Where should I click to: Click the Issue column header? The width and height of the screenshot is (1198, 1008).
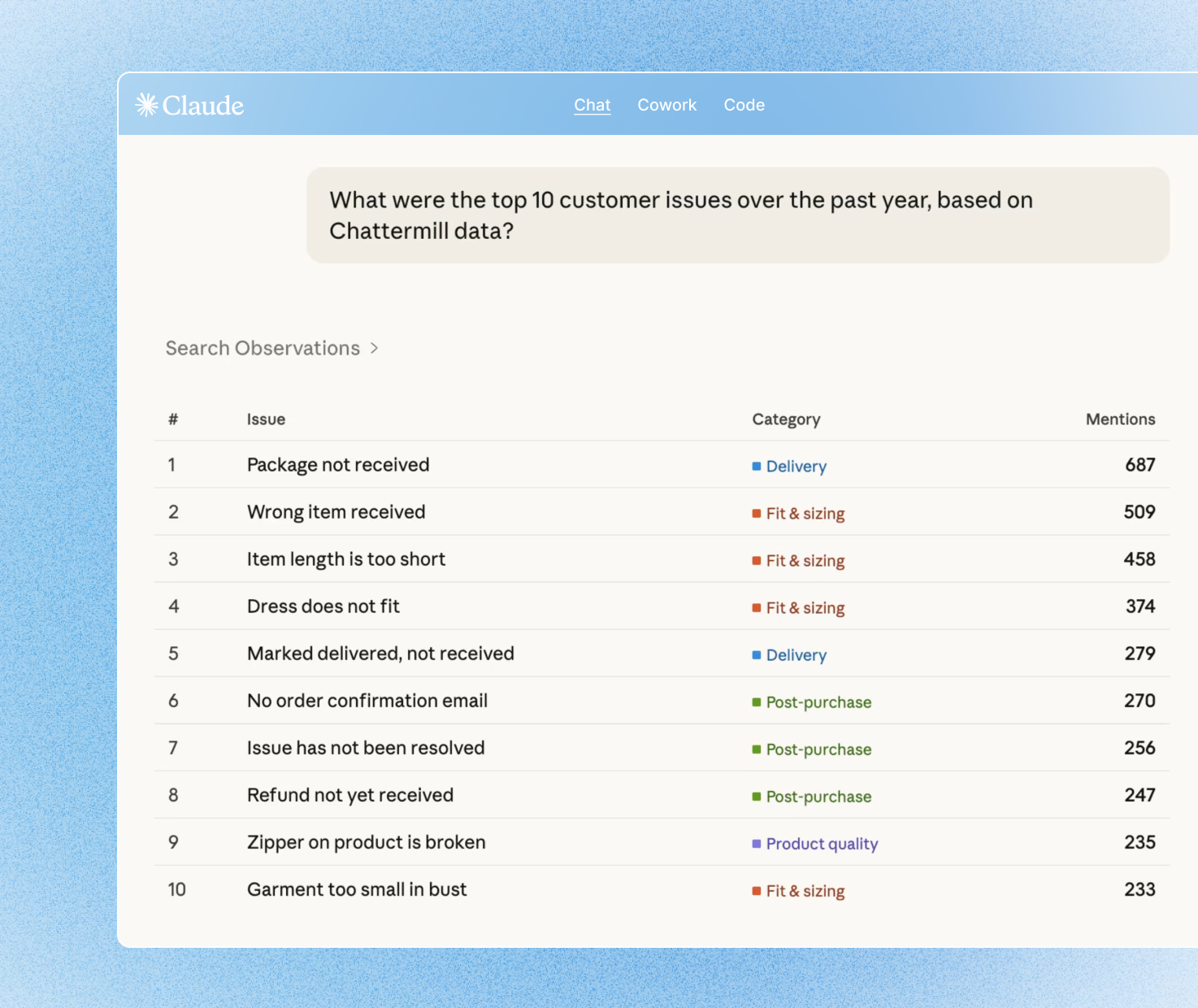(266, 419)
